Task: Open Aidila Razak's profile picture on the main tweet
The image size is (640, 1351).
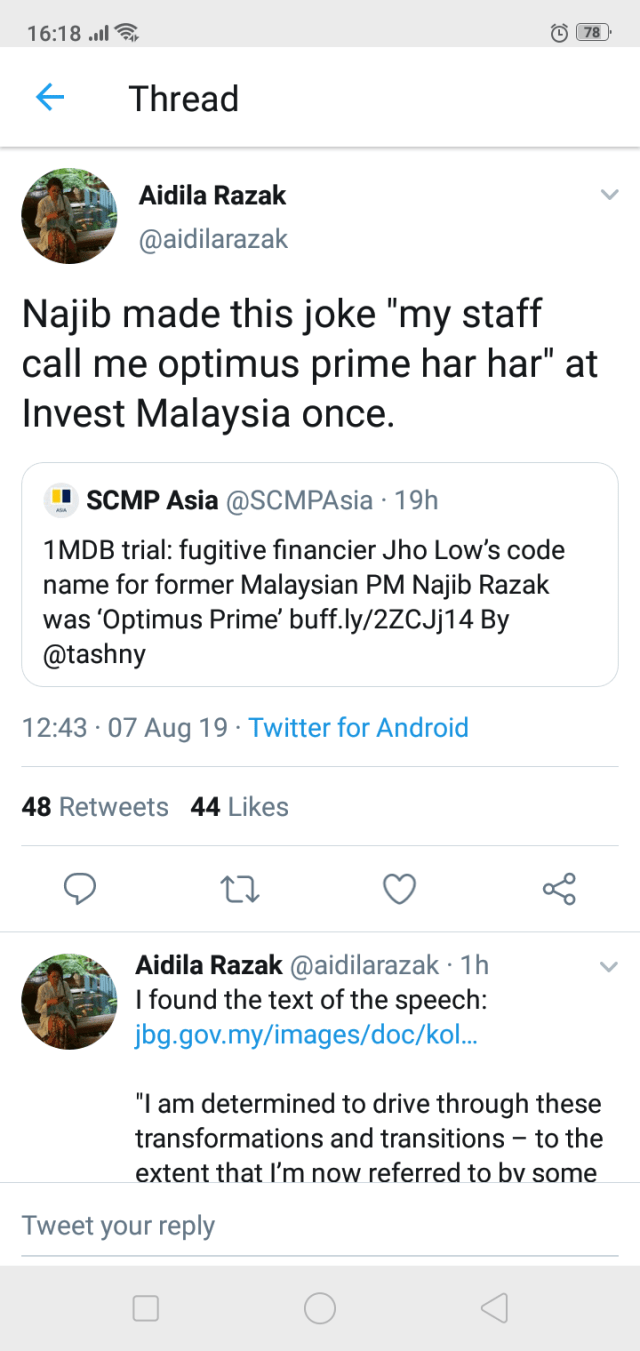Action: pyautogui.click(x=70, y=215)
